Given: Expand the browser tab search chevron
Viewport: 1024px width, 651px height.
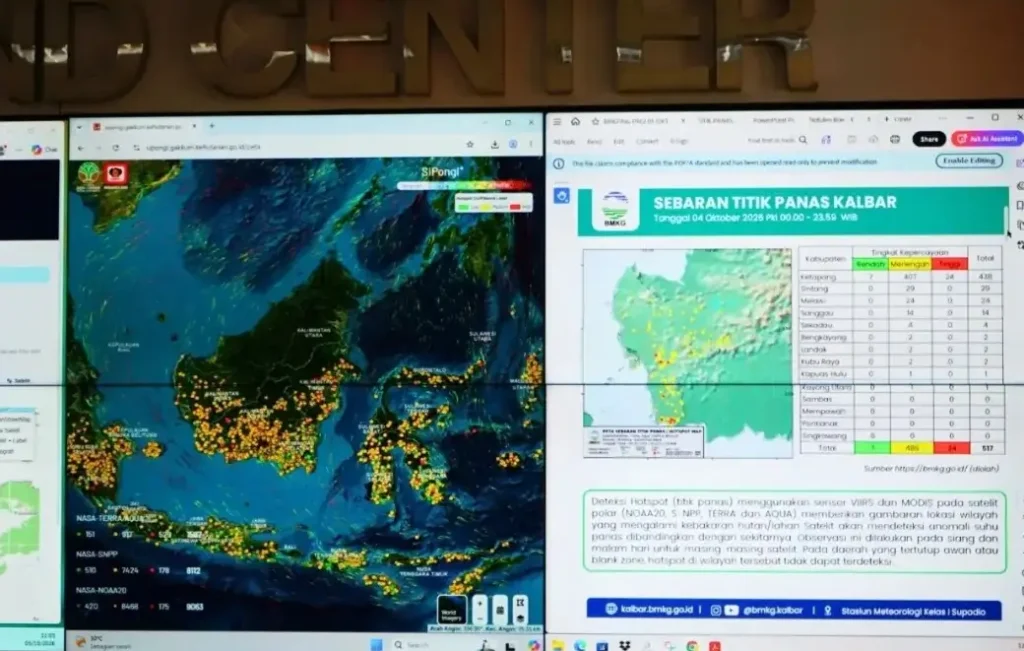Looking at the screenshot, I should (x=79, y=127).
